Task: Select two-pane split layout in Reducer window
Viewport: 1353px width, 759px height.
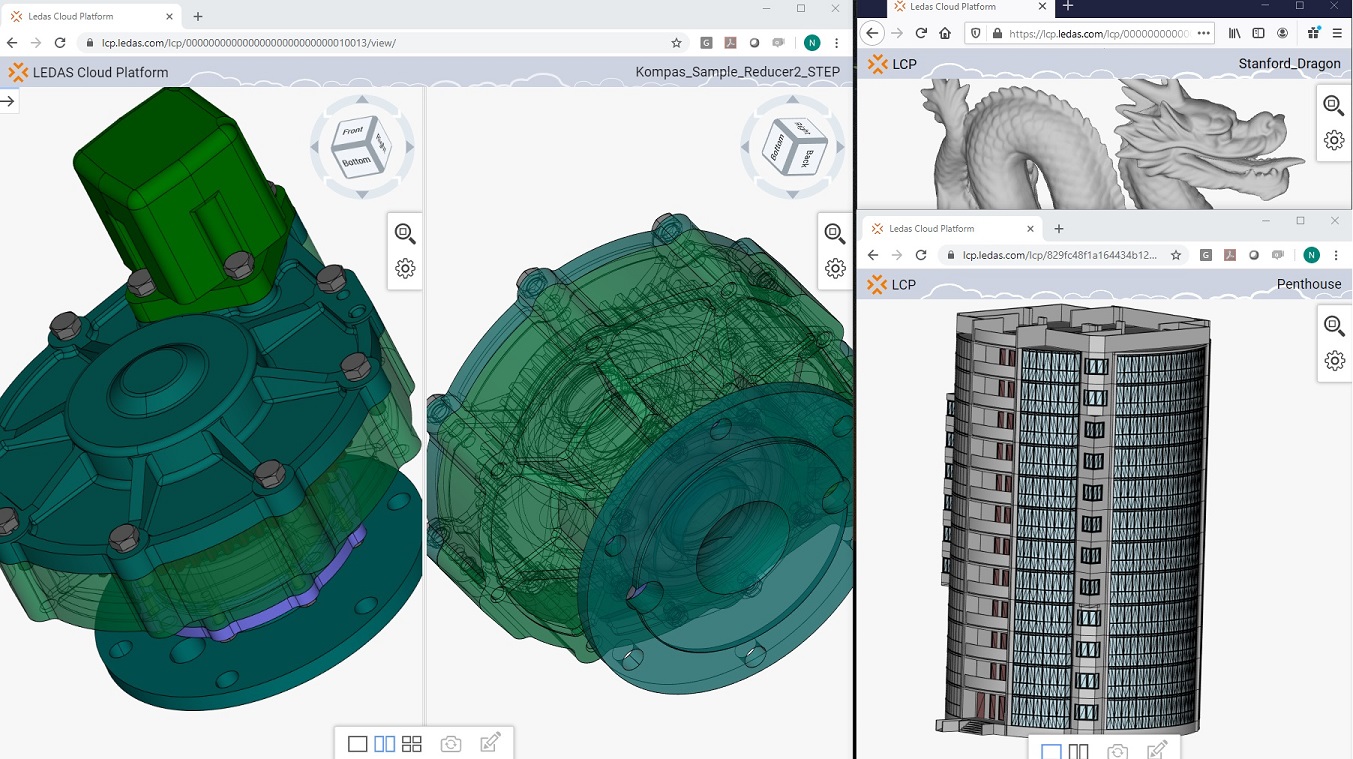Action: point(384,744)
